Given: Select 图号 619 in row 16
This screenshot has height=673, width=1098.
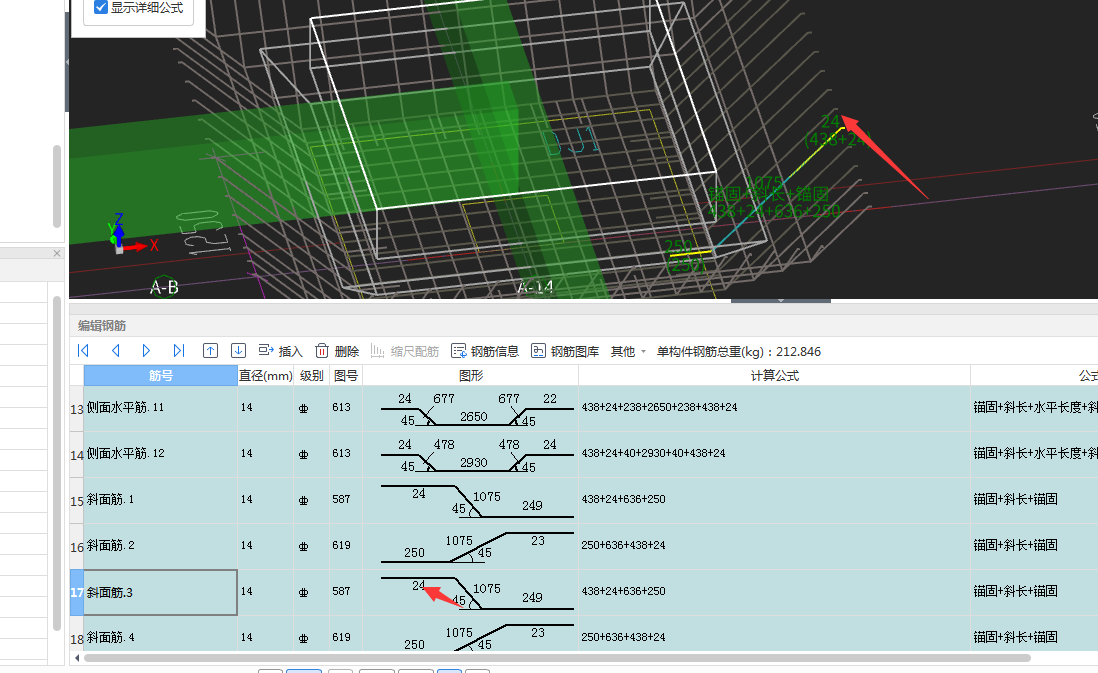Looking at the screenshot, I should 342,545.
